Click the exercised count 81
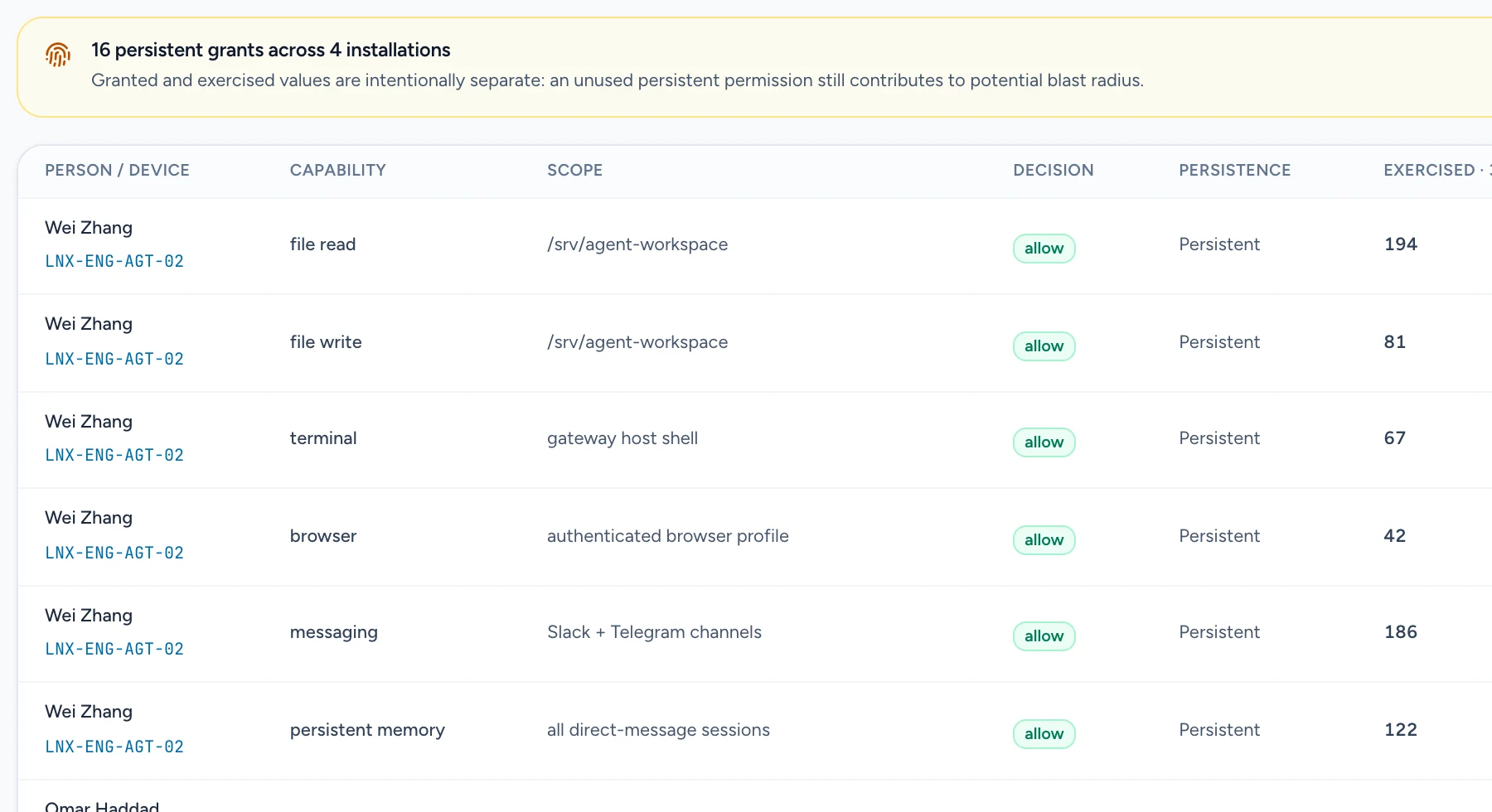Screen dimensions: 1492x812 [1395, 342]
